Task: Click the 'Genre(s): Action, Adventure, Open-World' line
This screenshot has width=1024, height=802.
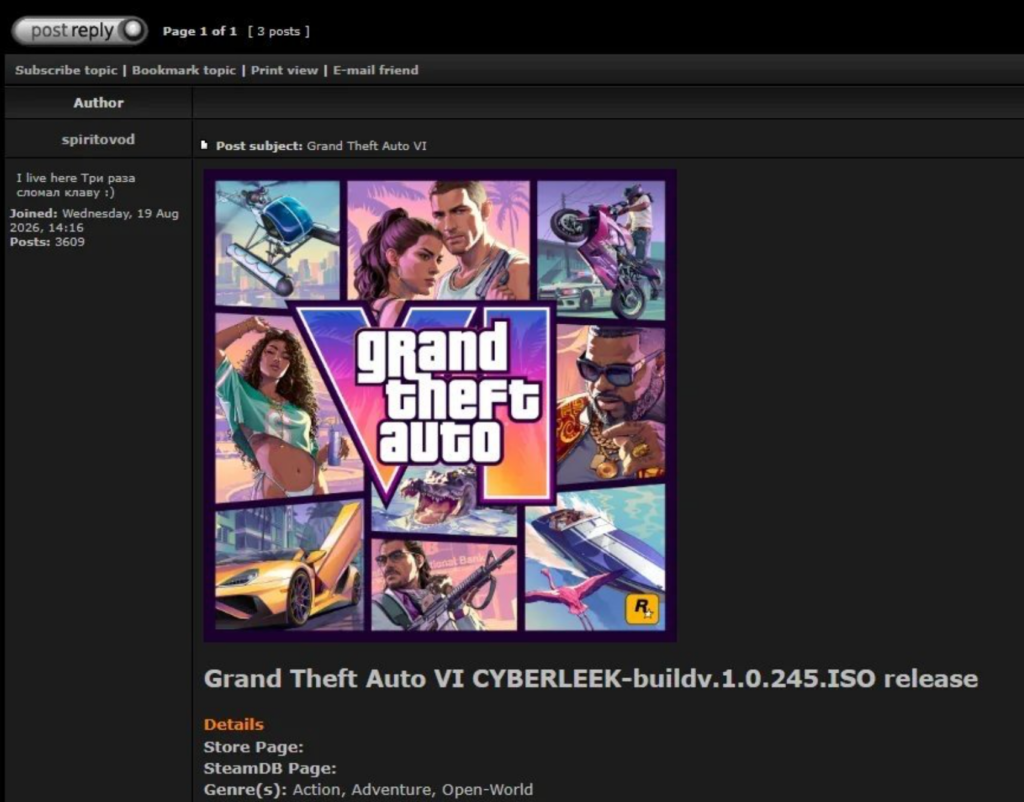Action: tap(368, 790)
